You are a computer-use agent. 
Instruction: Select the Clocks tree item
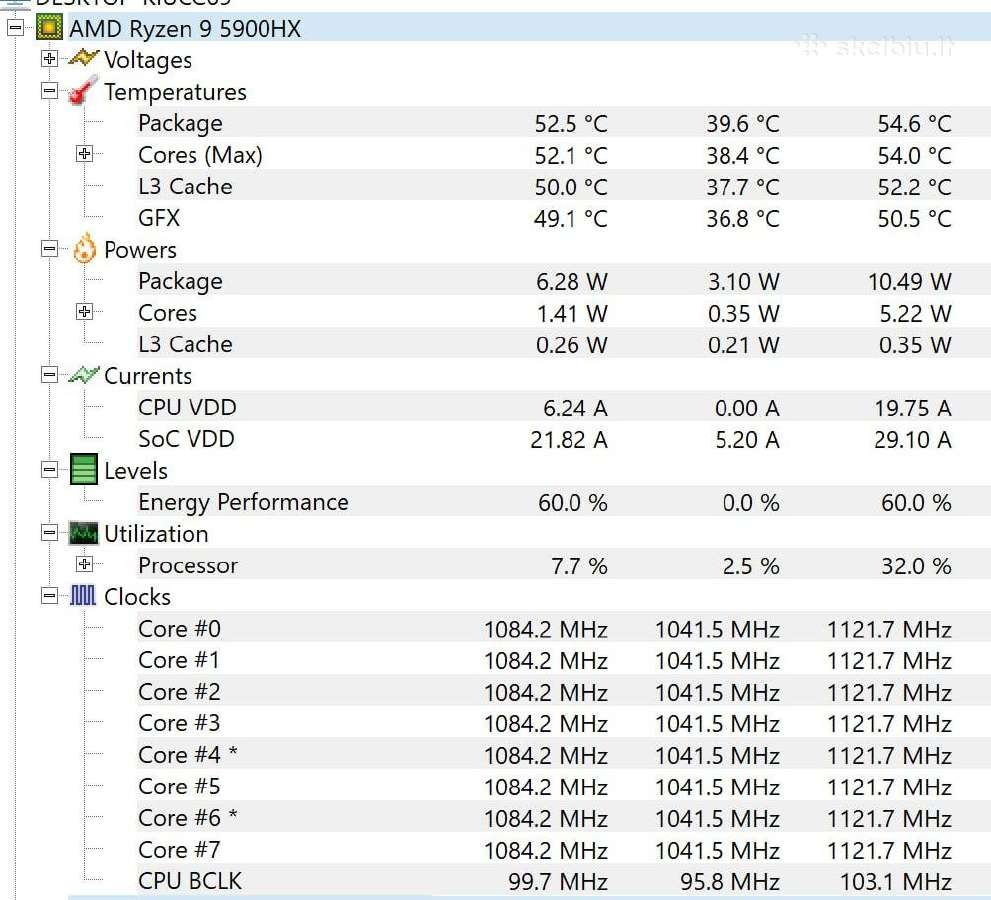pos(137,597)
